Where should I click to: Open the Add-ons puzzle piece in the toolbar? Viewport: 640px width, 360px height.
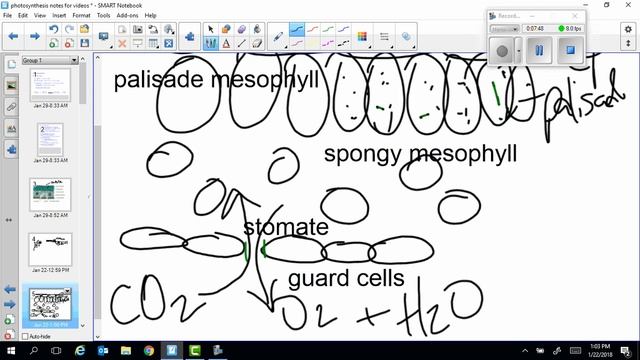click(x=189, y=37)
